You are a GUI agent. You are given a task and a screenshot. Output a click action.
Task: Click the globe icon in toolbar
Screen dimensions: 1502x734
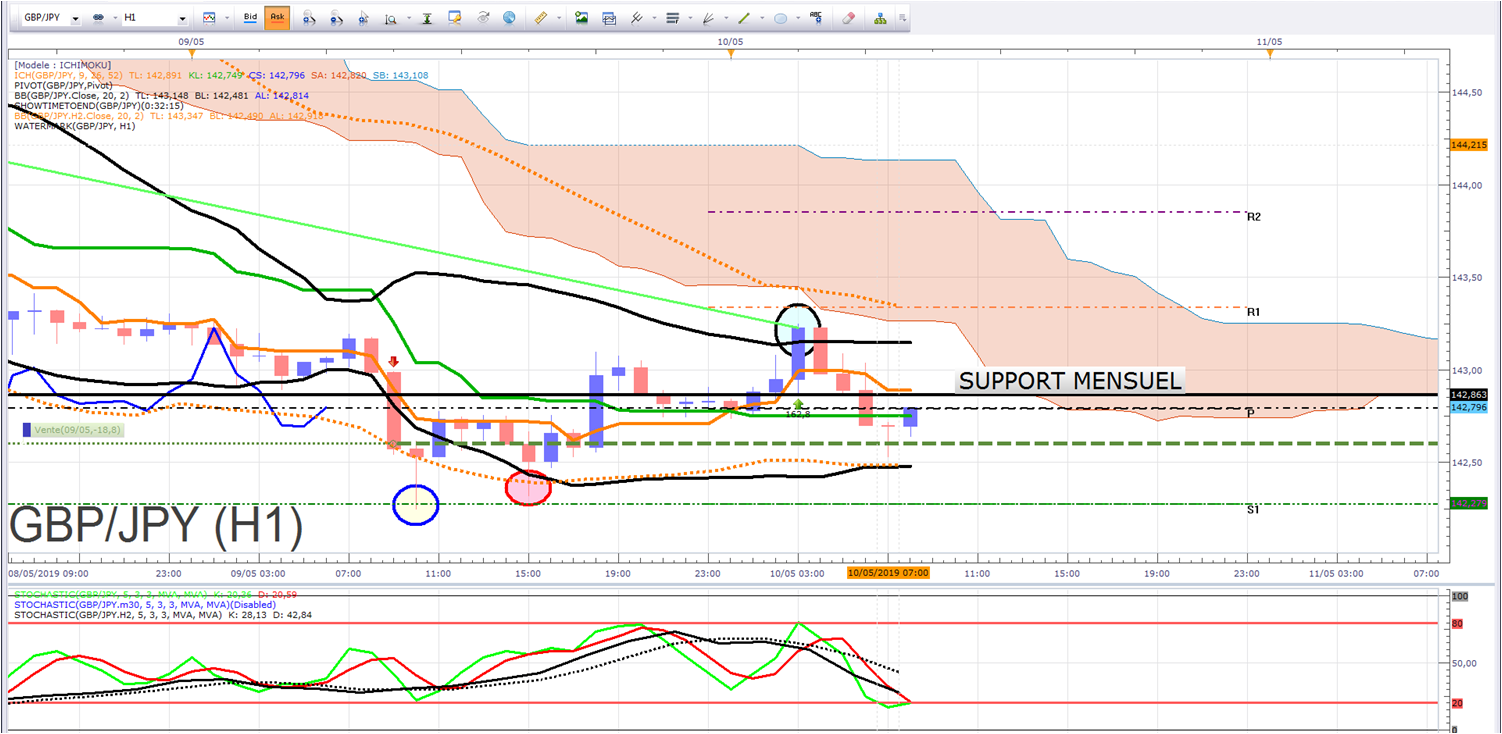point(509,18)
